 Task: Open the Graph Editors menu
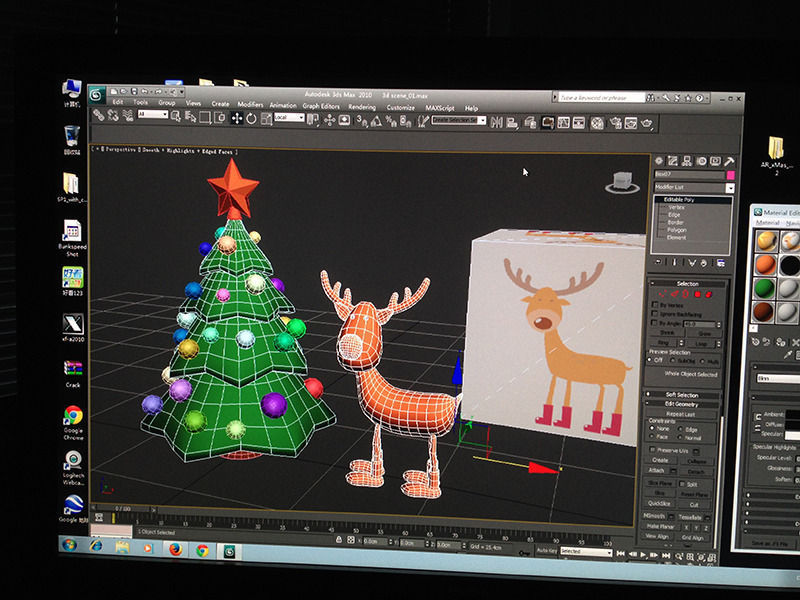click(321, 106)
